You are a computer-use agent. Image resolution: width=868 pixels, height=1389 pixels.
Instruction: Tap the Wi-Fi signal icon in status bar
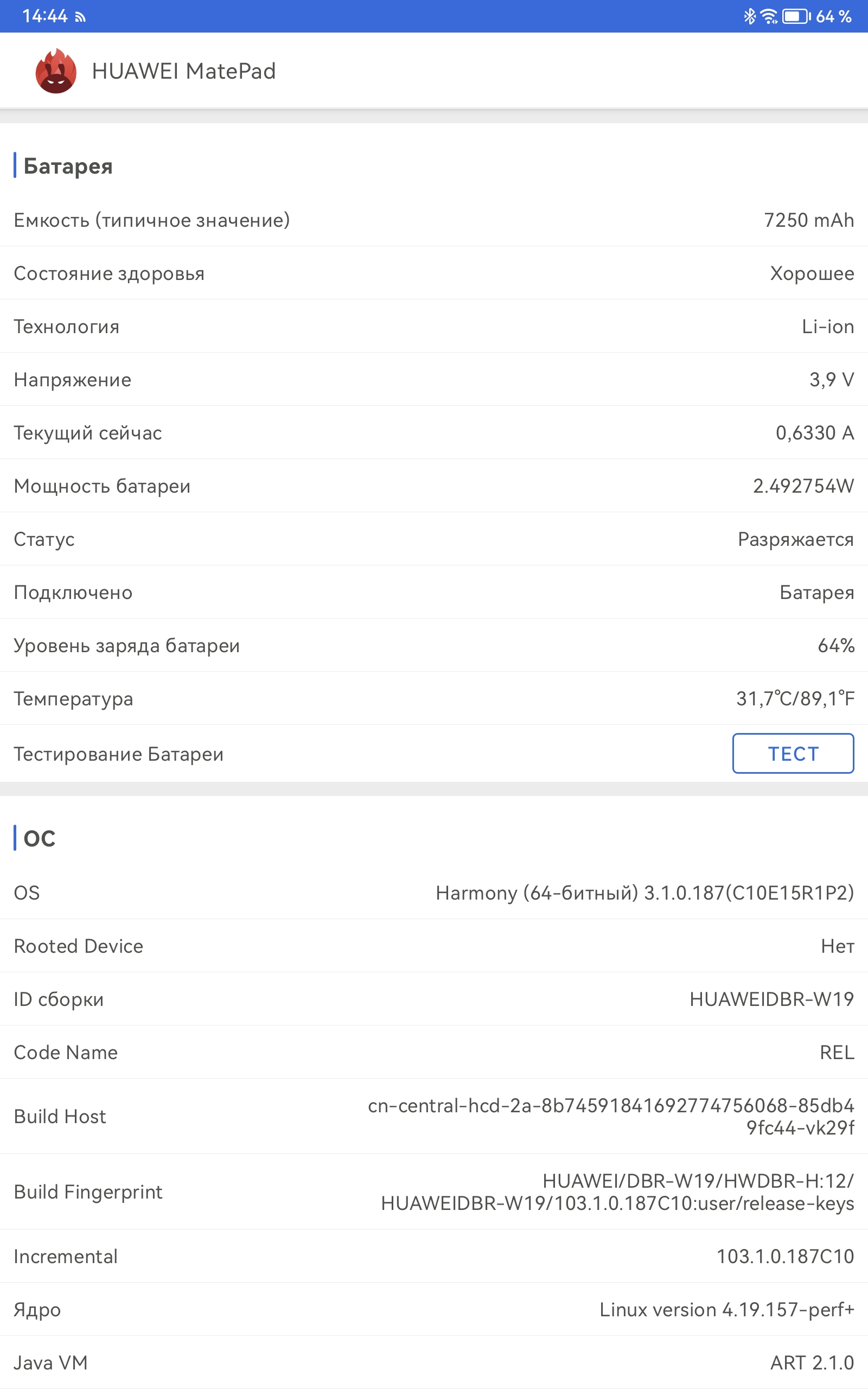[769, 16]
